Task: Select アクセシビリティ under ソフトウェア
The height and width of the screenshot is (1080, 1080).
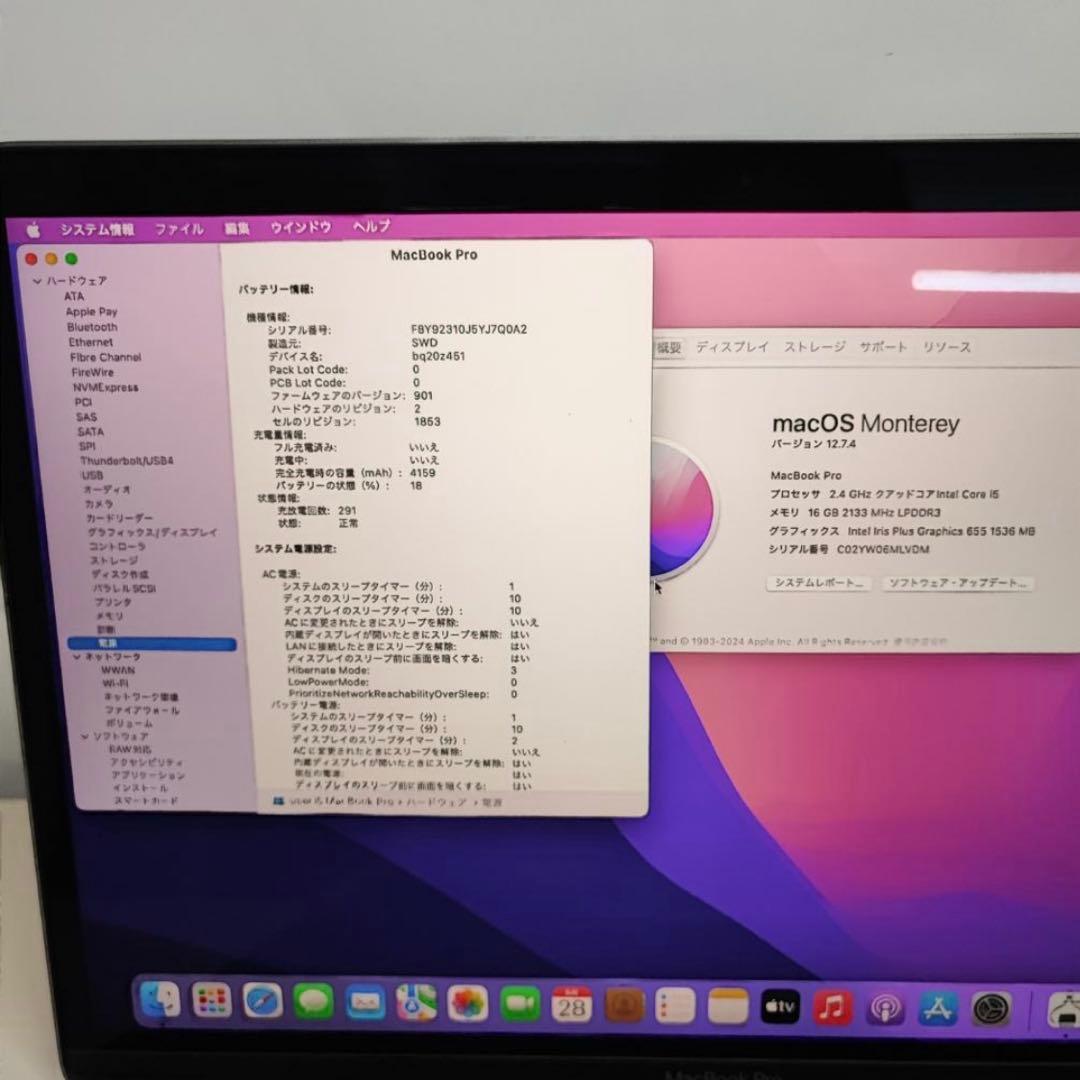Action: pos(147,762)
